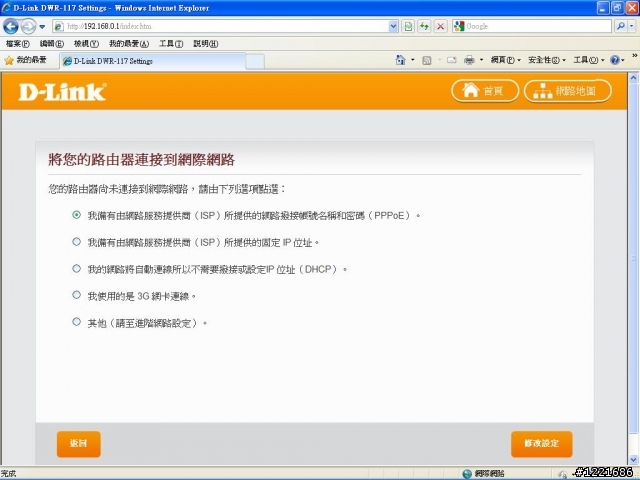
Task: Open the 說明(H) menu
Action: tap(206, 44)
